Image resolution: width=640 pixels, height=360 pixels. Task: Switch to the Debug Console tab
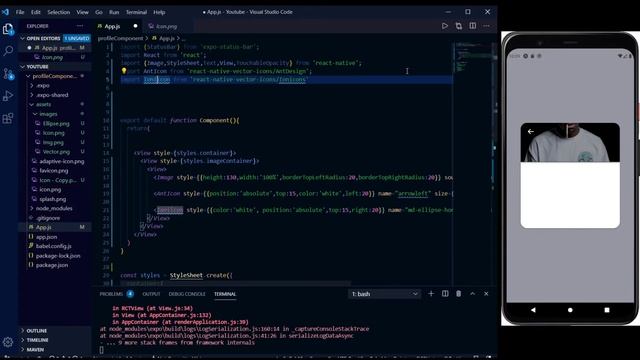(187, 294)
